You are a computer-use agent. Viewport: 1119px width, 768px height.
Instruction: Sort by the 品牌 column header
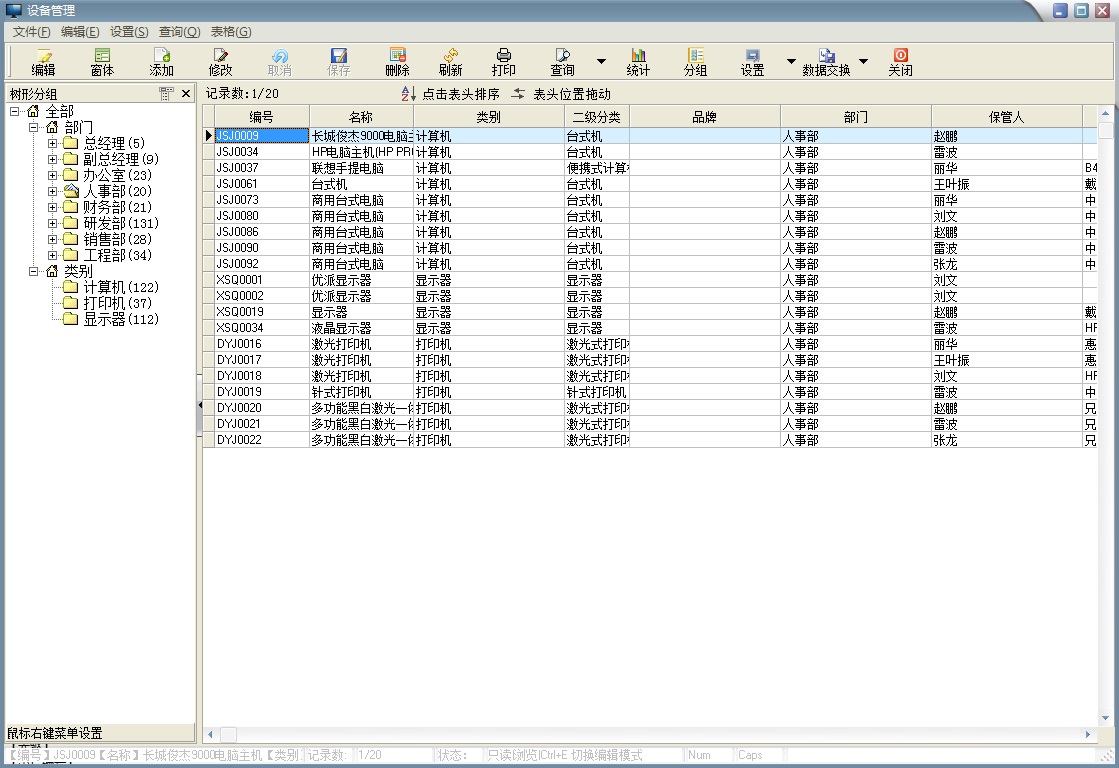pos(704,117)
